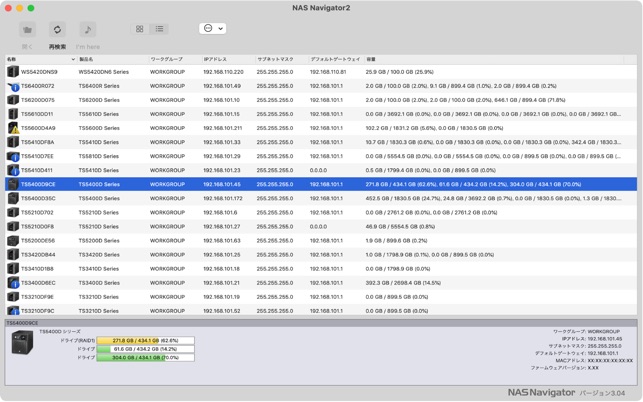Click the TS5400D35C device icon
Screen dimensions: 643x402
(13, 199)
